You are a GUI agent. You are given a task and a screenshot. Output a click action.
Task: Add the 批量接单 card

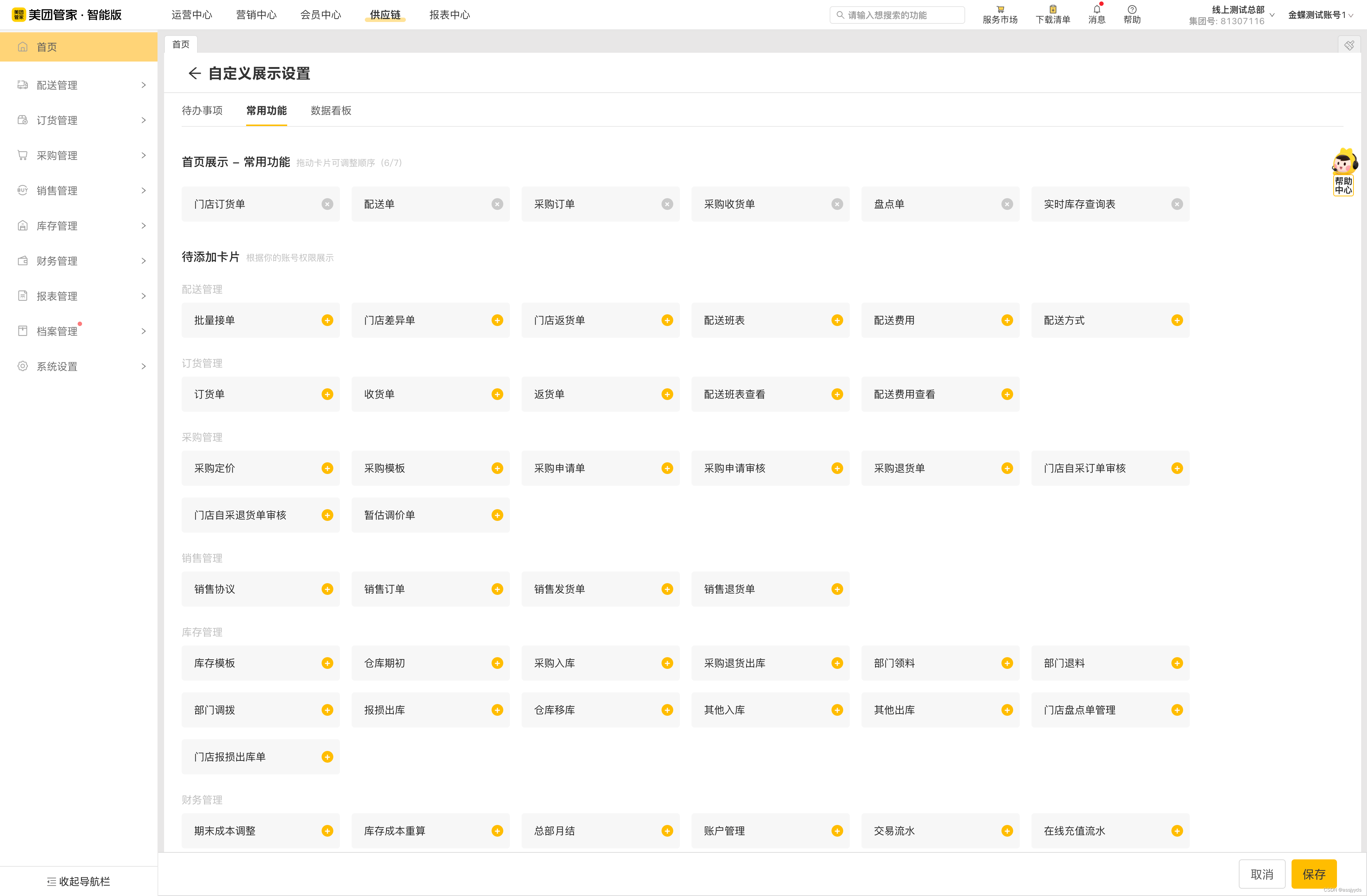tap(327, 320)
